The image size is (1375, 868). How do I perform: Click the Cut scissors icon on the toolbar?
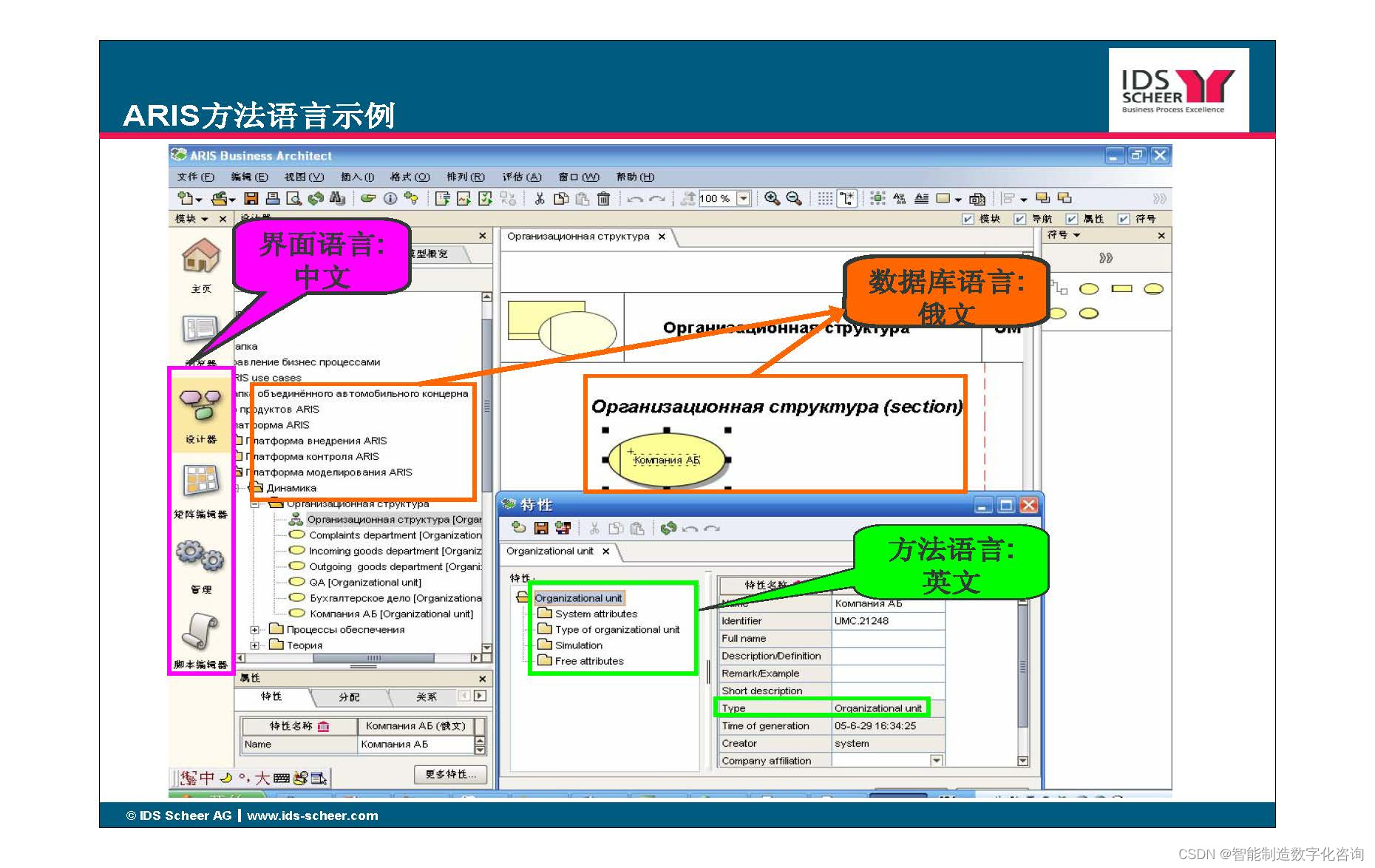(x=539, y=198)
